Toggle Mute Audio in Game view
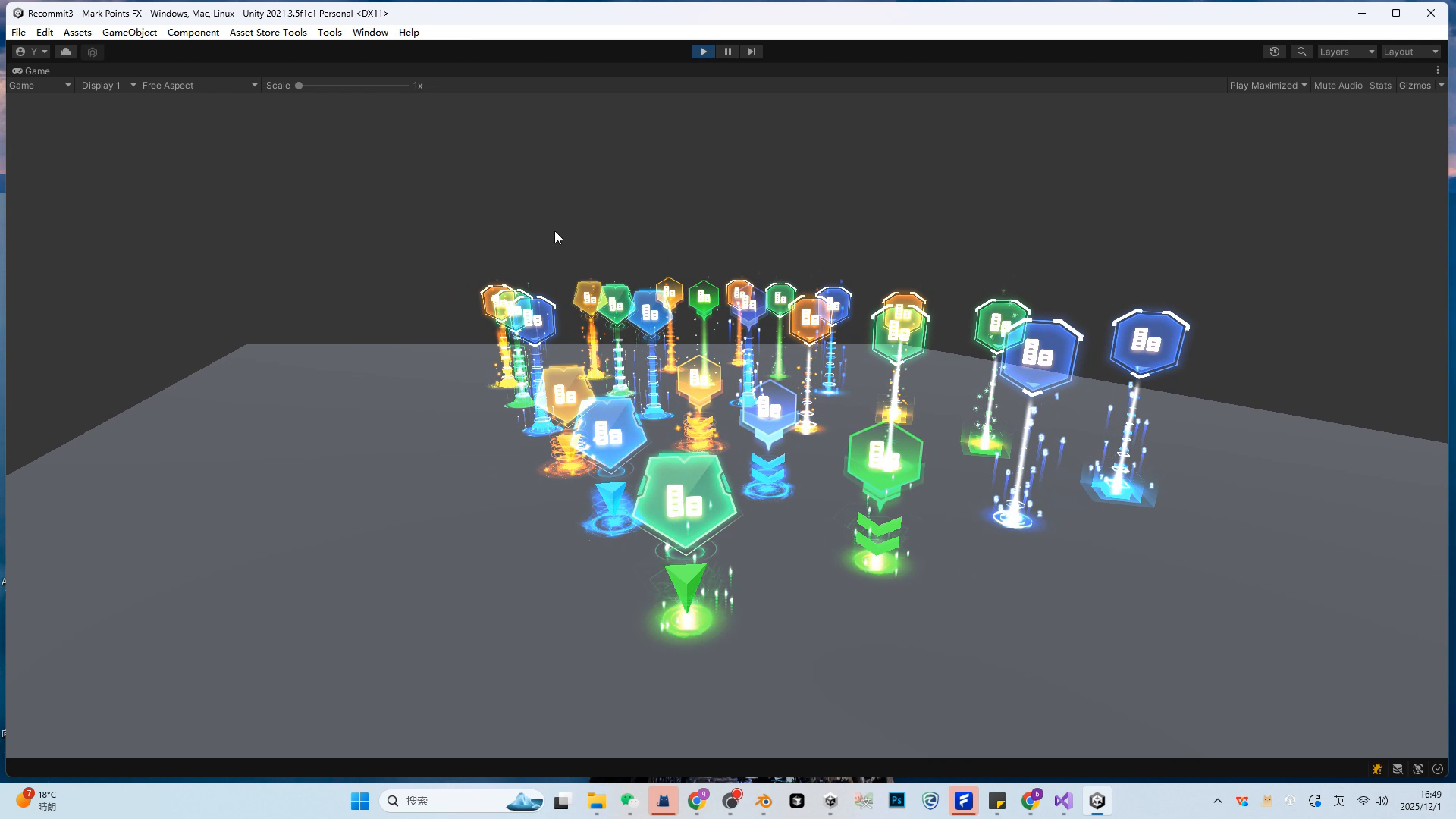This screenshot has width=1456, height=819. pyautogui.click(x=1338, y=86)
